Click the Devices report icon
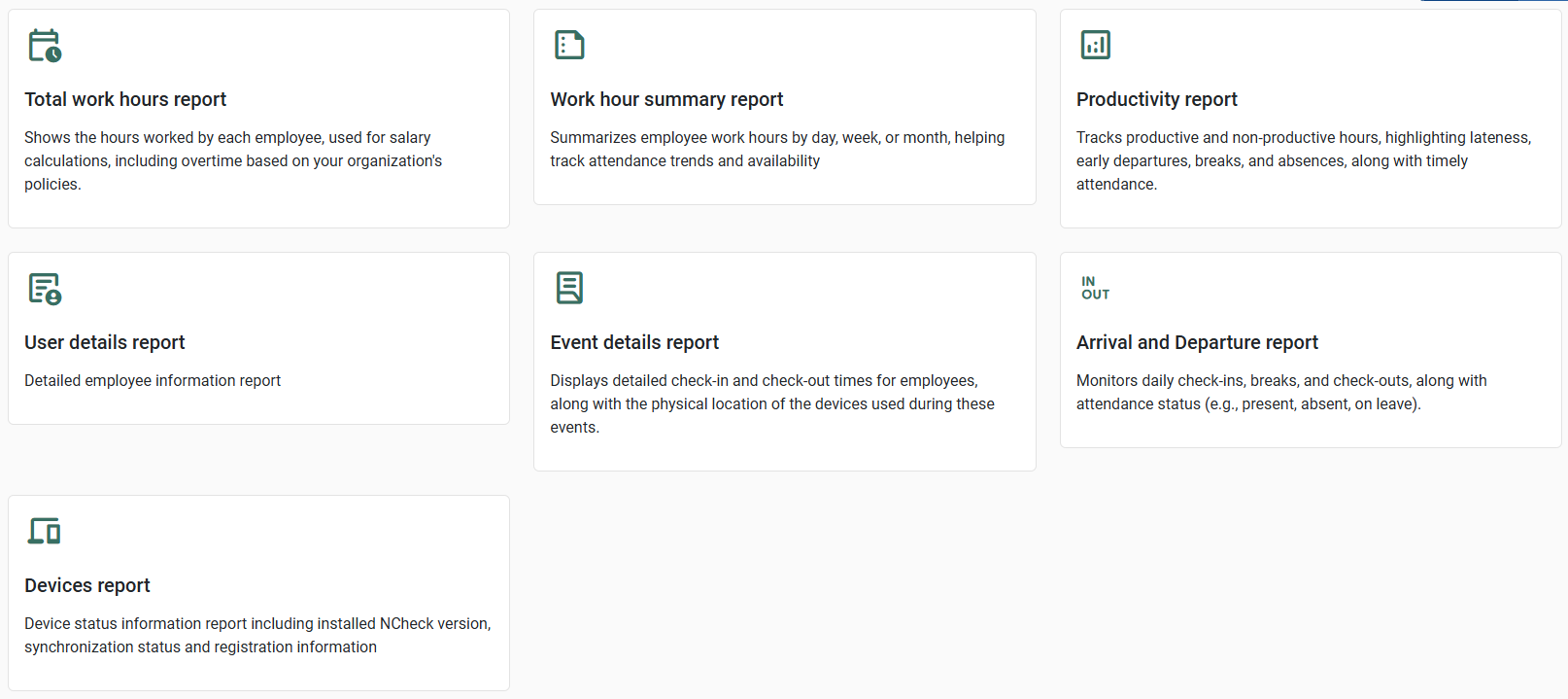This screenshot has height=699, width=1568. pos(45,531)
